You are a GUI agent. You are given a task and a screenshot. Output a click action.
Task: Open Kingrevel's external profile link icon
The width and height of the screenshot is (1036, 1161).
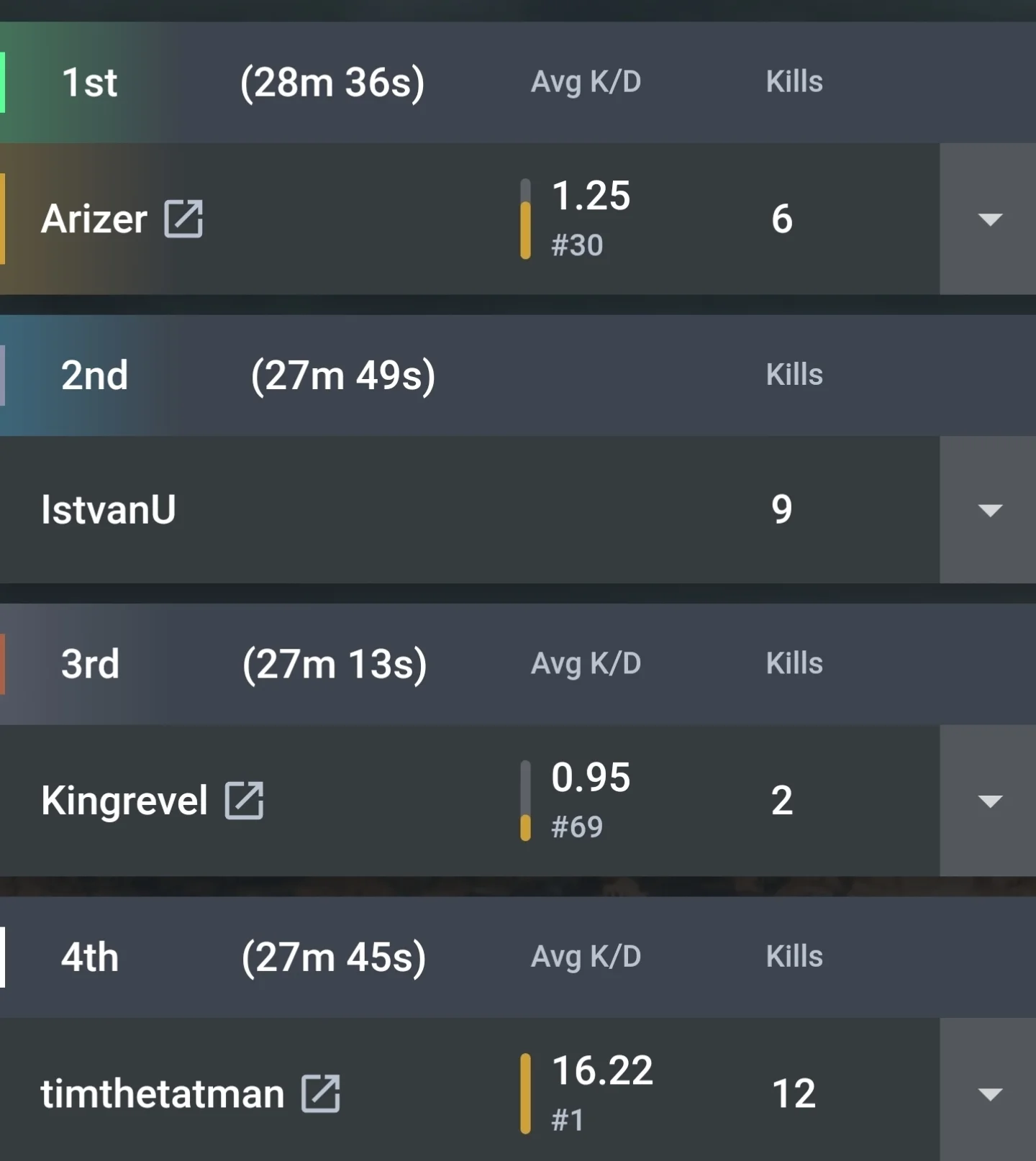245,800
